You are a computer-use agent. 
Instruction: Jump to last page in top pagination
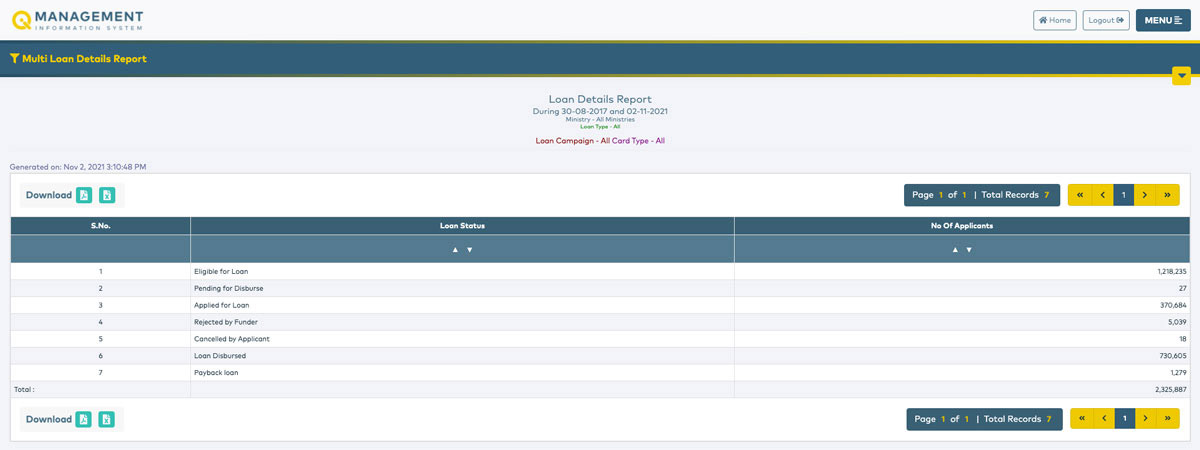click(x=1168, y=195)
